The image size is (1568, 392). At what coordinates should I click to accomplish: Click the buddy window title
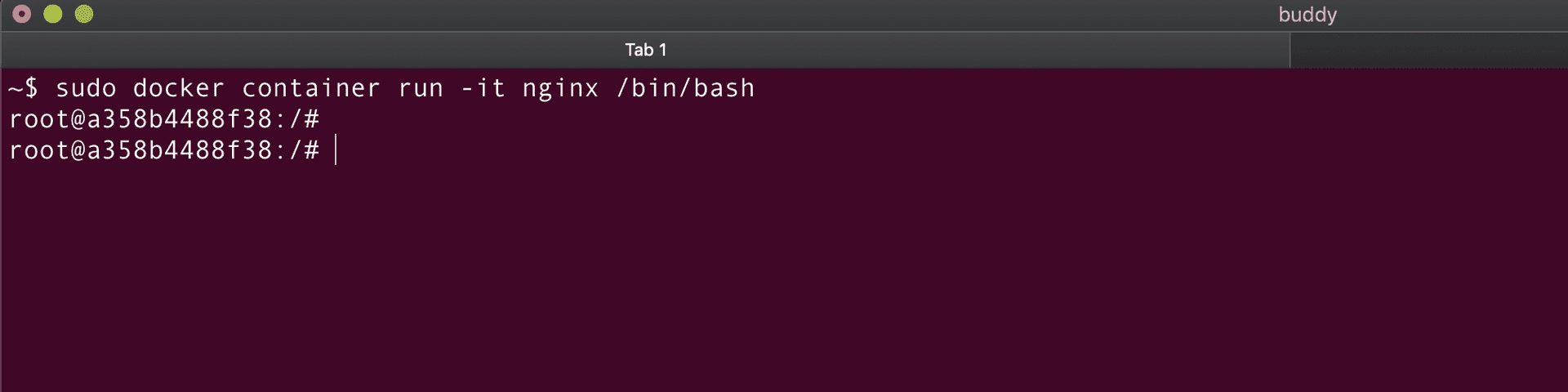[1307, 15]
